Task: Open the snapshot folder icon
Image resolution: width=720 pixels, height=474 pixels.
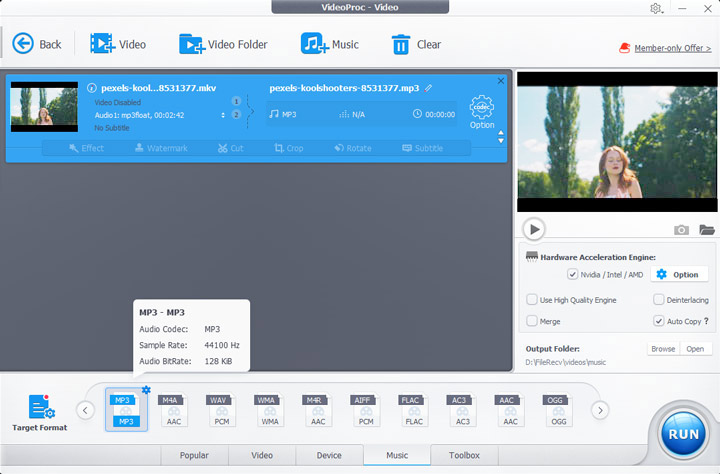Action: click(707, 229)
